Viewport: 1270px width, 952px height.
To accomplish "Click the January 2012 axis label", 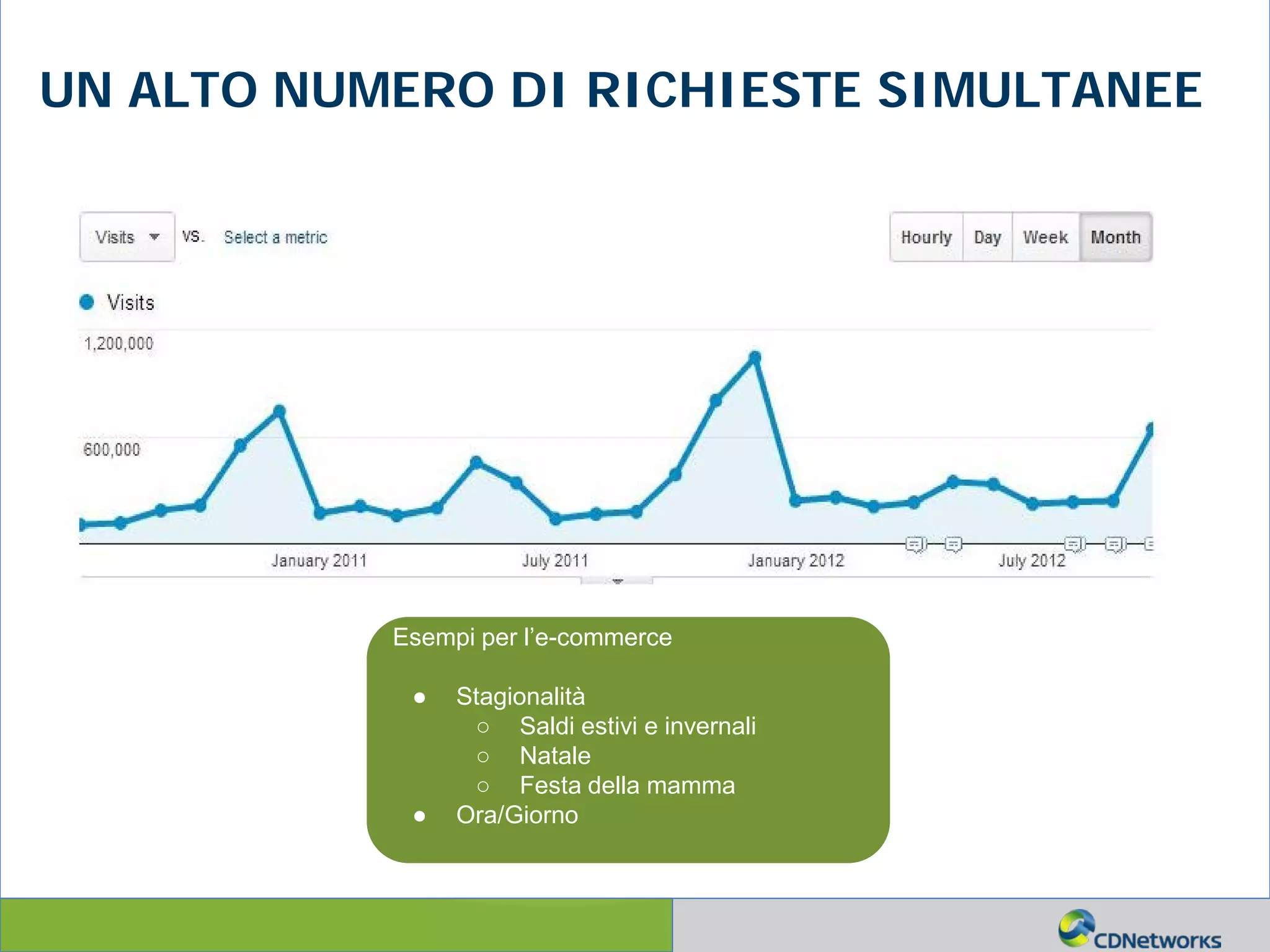I will (x=796, y=561).
